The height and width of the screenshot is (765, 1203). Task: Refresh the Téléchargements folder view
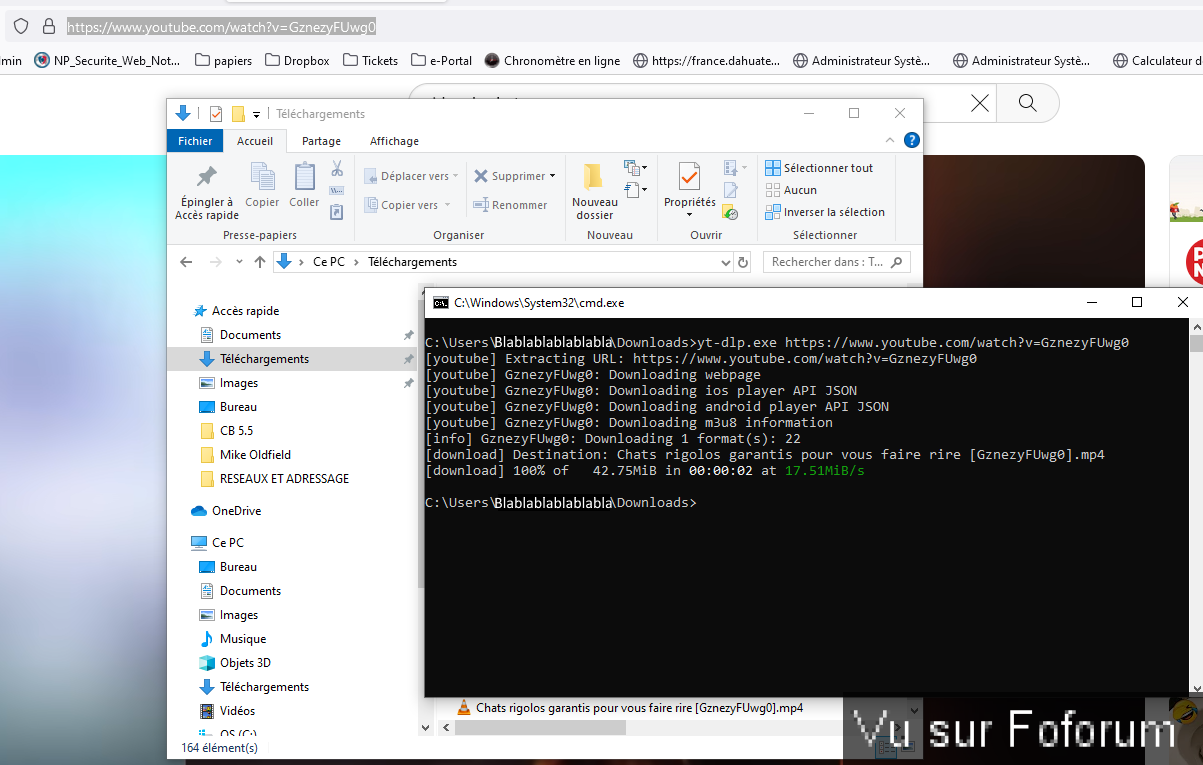point(743,262)
